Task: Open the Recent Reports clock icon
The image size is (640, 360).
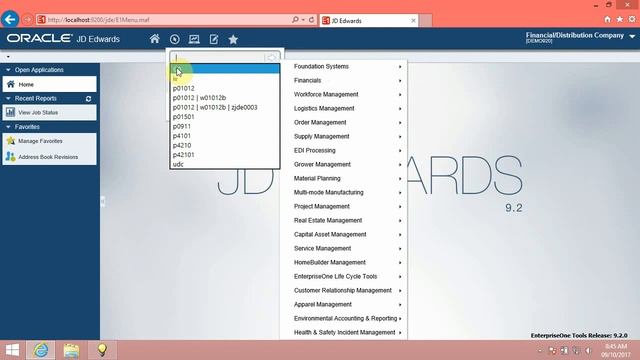Action: click(175, 39)
